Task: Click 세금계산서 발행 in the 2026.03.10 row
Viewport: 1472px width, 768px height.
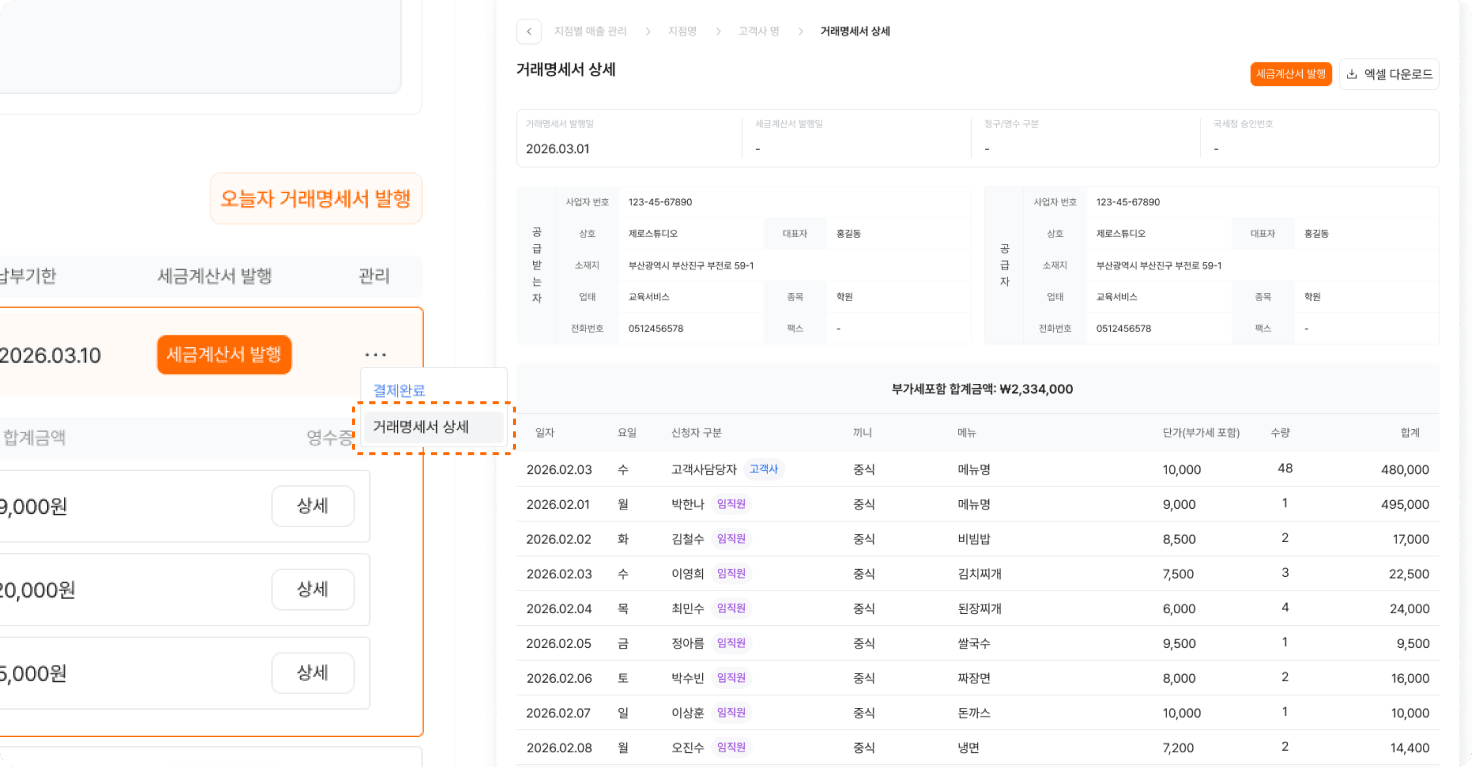Action: (x=224, y=355)
